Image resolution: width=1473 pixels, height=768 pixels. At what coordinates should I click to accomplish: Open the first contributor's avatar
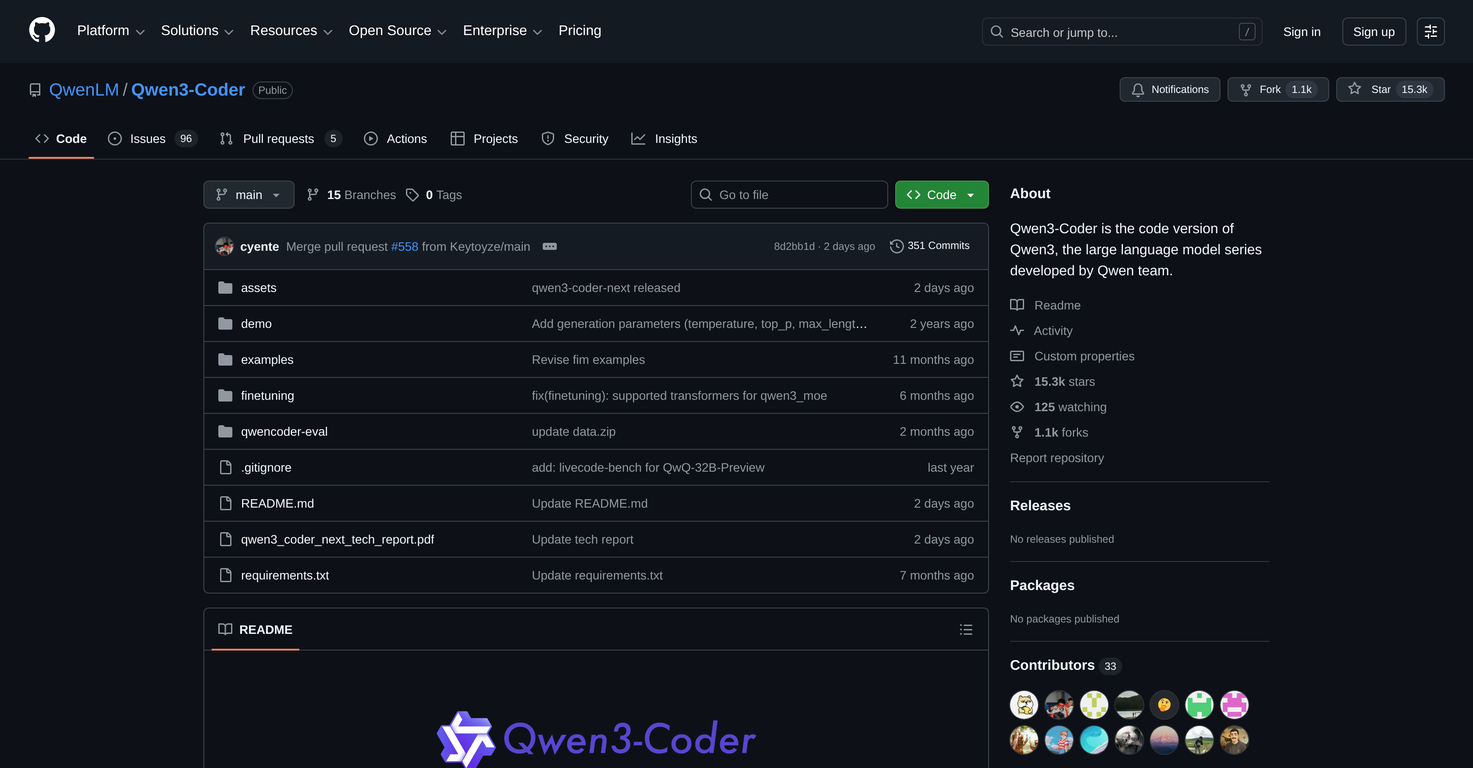click(1023, 704)
